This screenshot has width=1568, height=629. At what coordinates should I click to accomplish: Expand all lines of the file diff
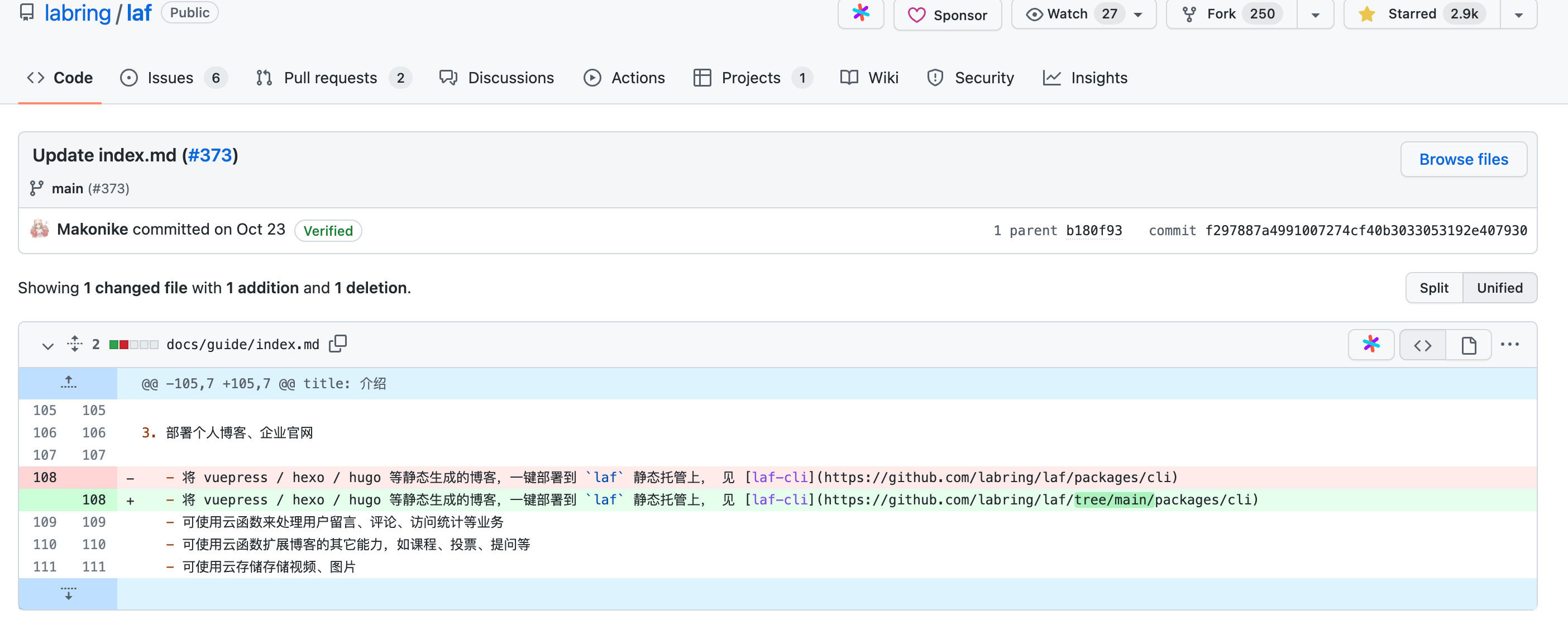[74, 344]
